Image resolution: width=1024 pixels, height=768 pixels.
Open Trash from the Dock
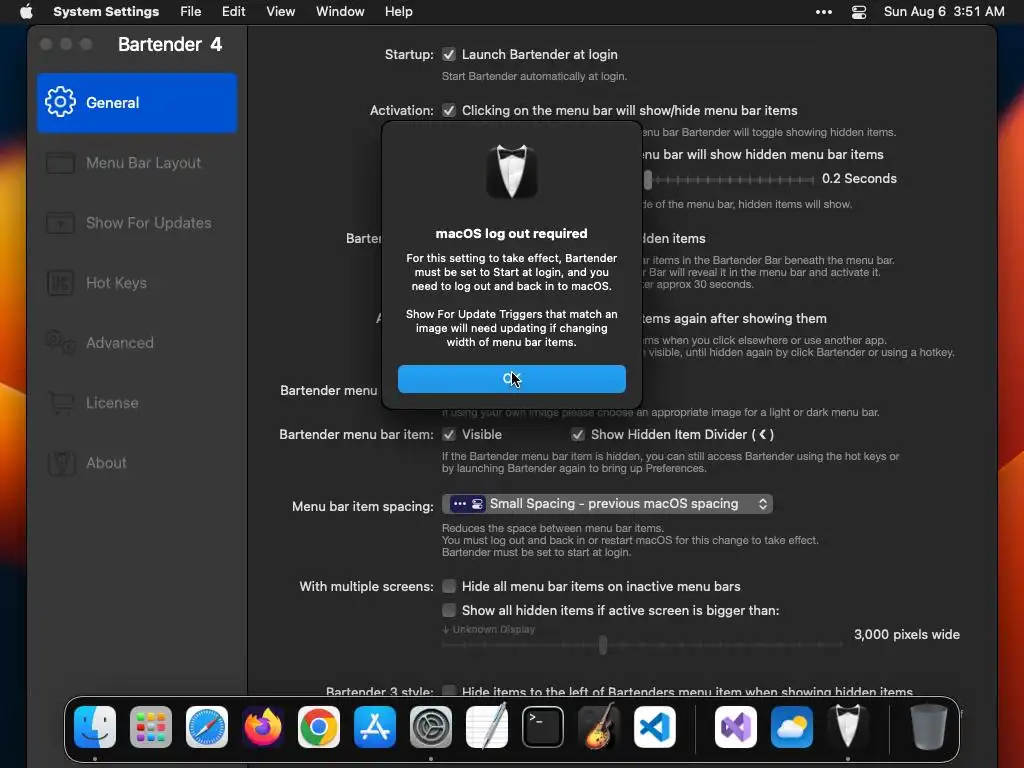click(x=929, y=727)
